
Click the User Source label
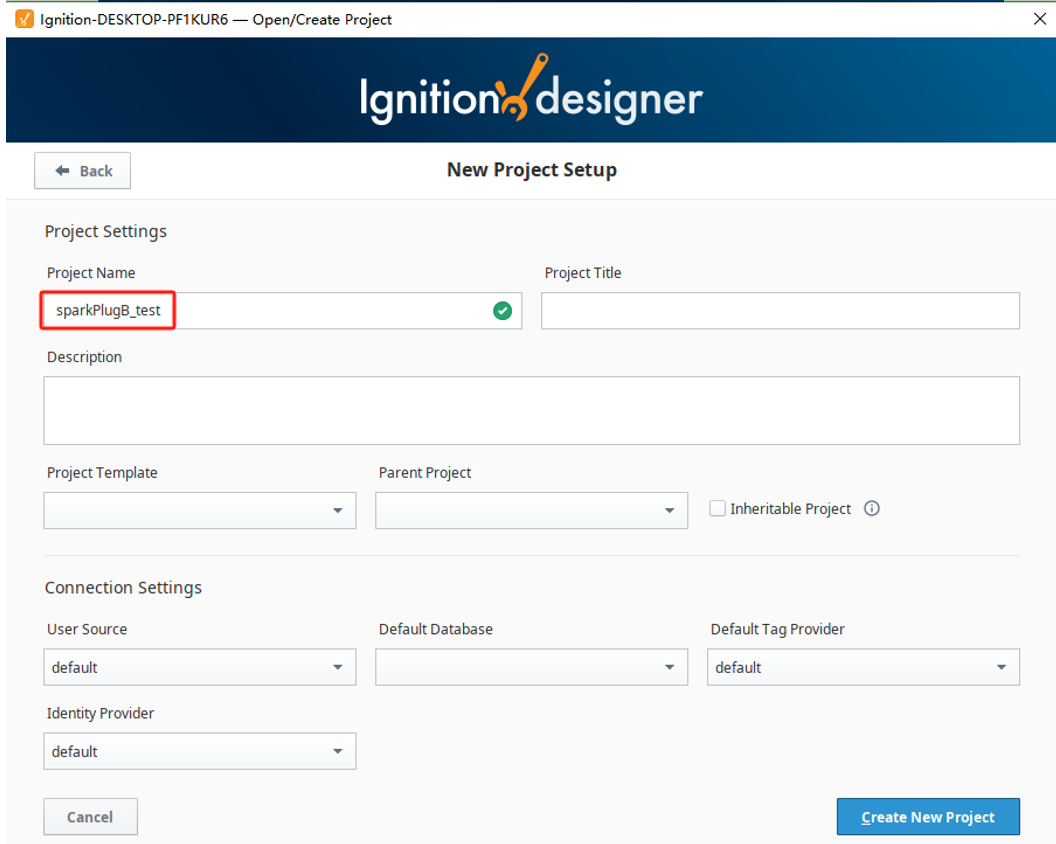(x=87, y=629)
